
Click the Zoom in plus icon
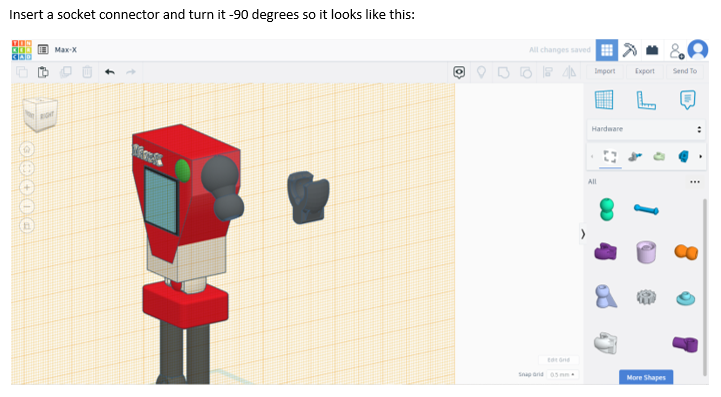27,188
